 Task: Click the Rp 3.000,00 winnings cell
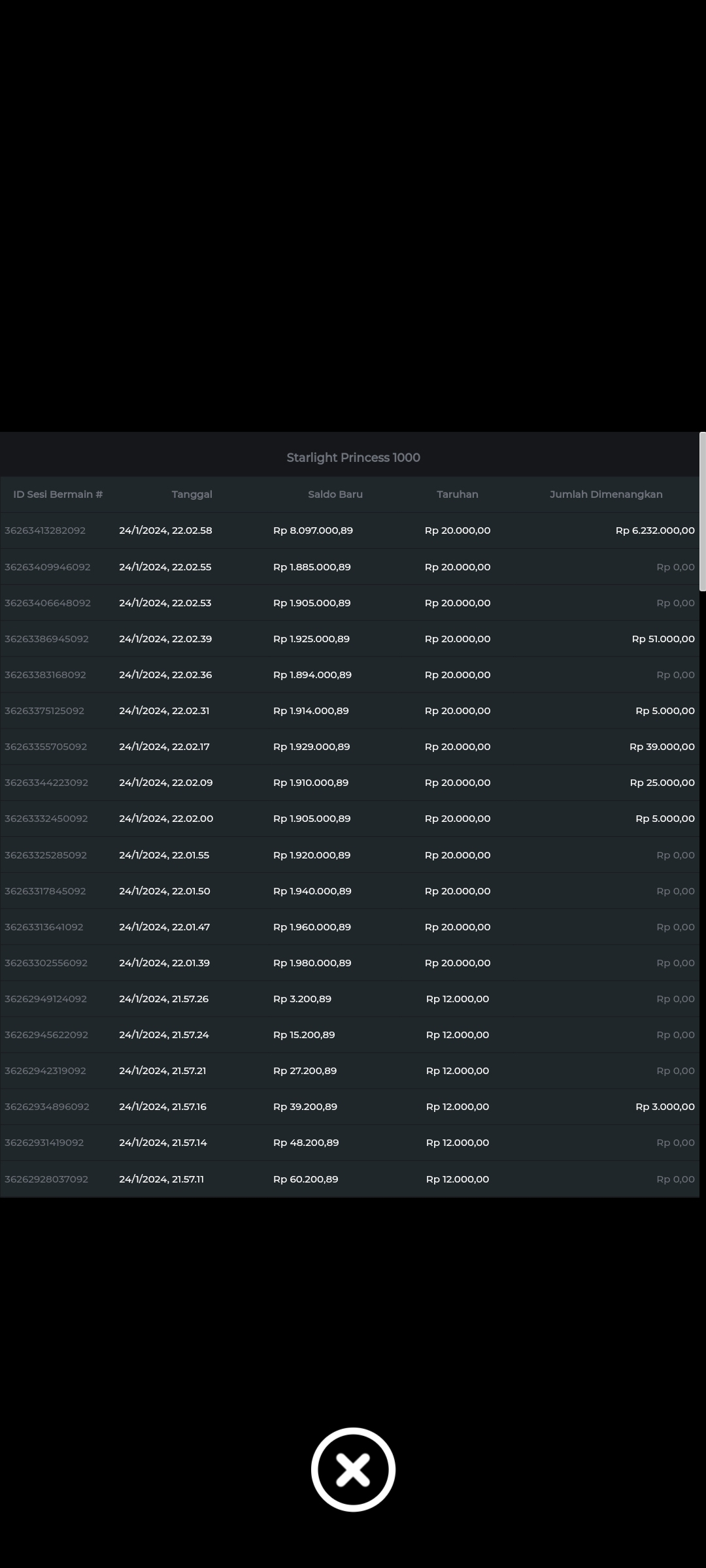pyautogui.click(x=665, y=1107)
